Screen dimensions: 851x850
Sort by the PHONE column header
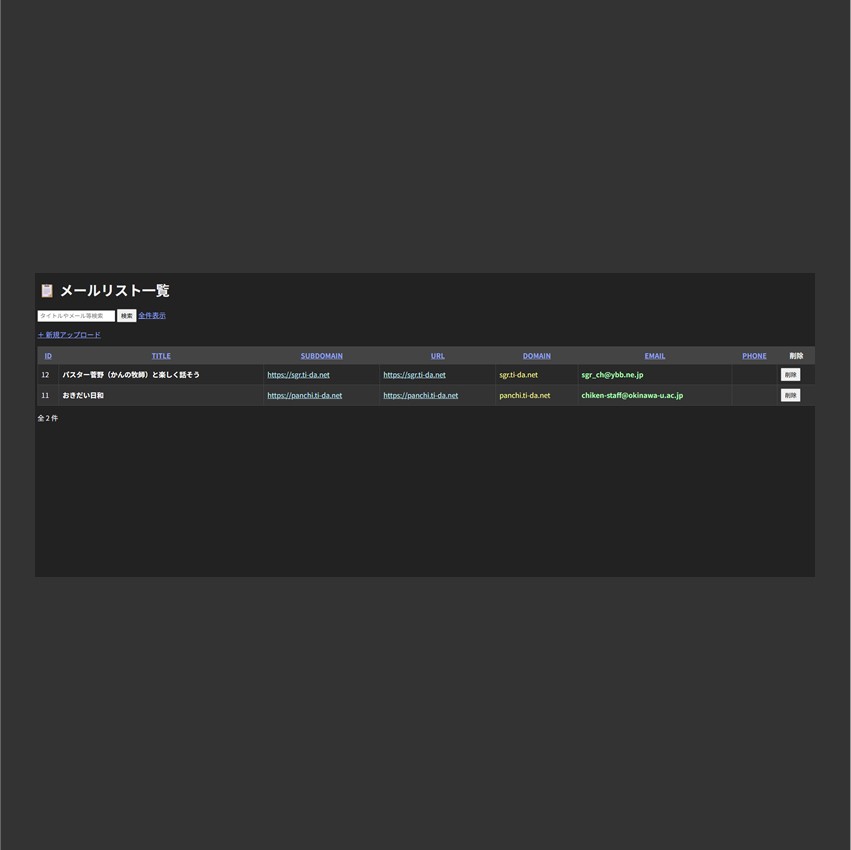[x=754, y=356]
